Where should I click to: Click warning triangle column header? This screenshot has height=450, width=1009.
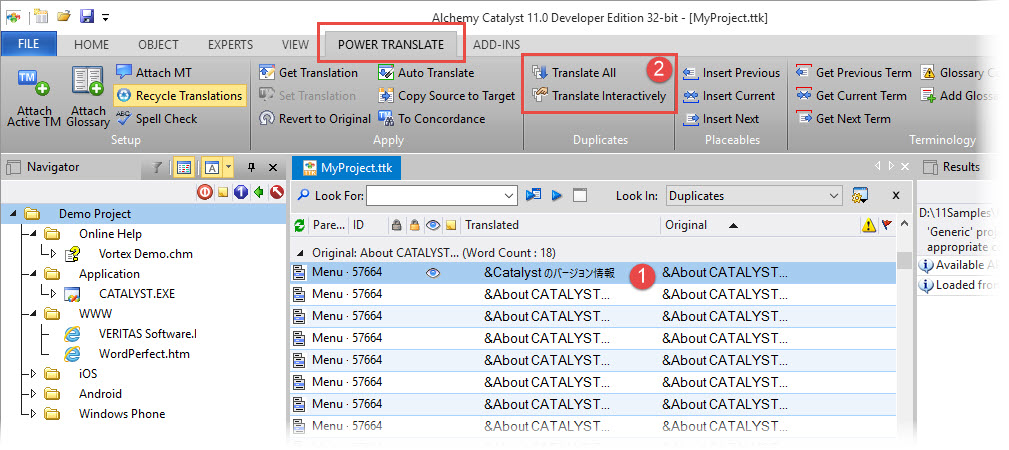(869, 225)
